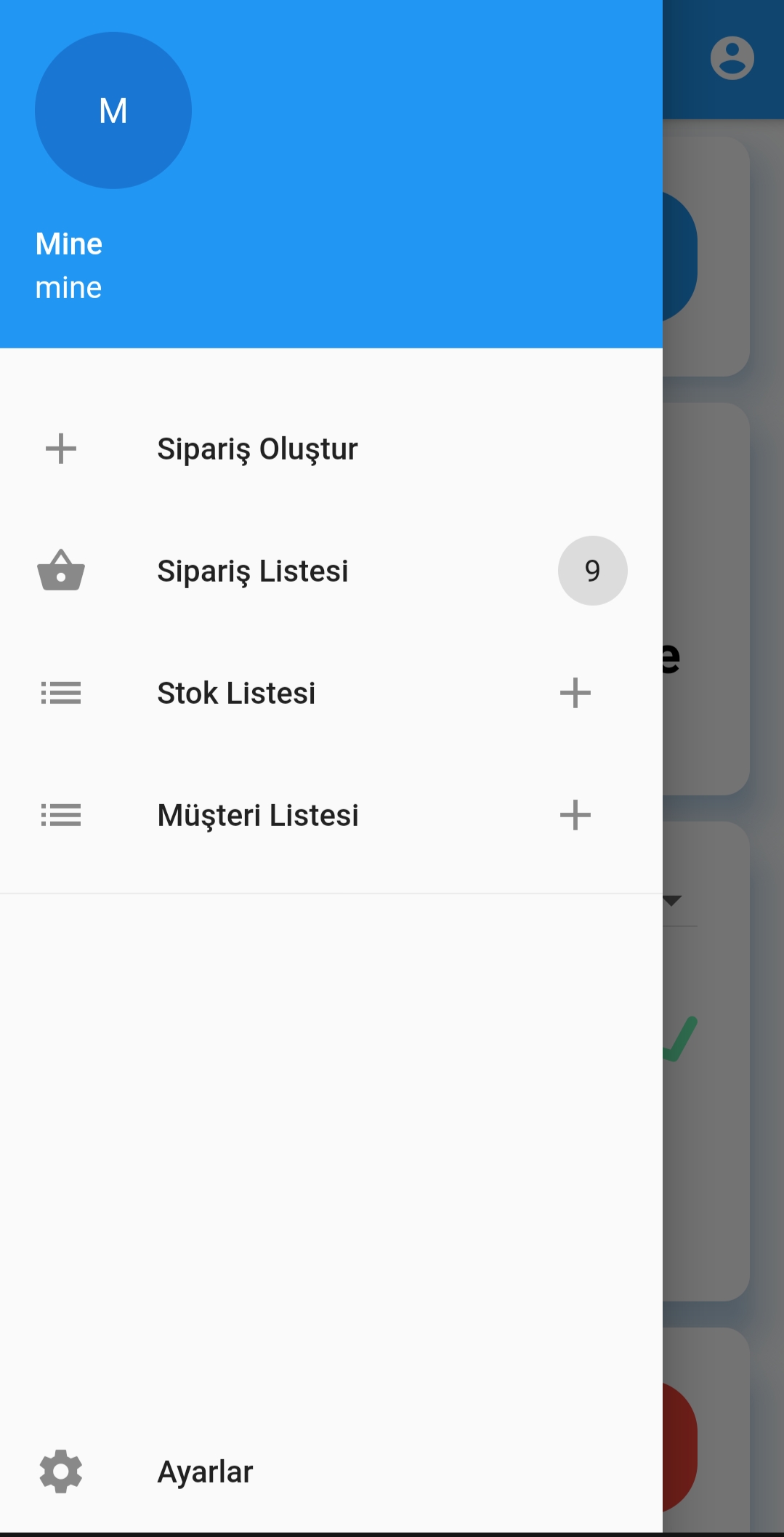
Task: Expand the dropdown arrow behind the drawer
Action: pos(672,901)
